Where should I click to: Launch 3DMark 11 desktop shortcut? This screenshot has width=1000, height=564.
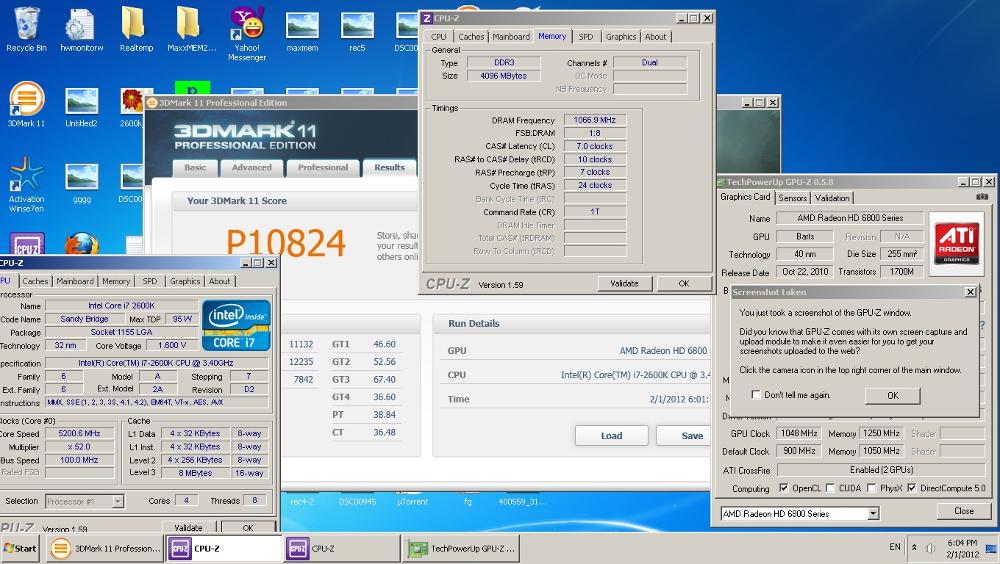click(x=26, y=104)
